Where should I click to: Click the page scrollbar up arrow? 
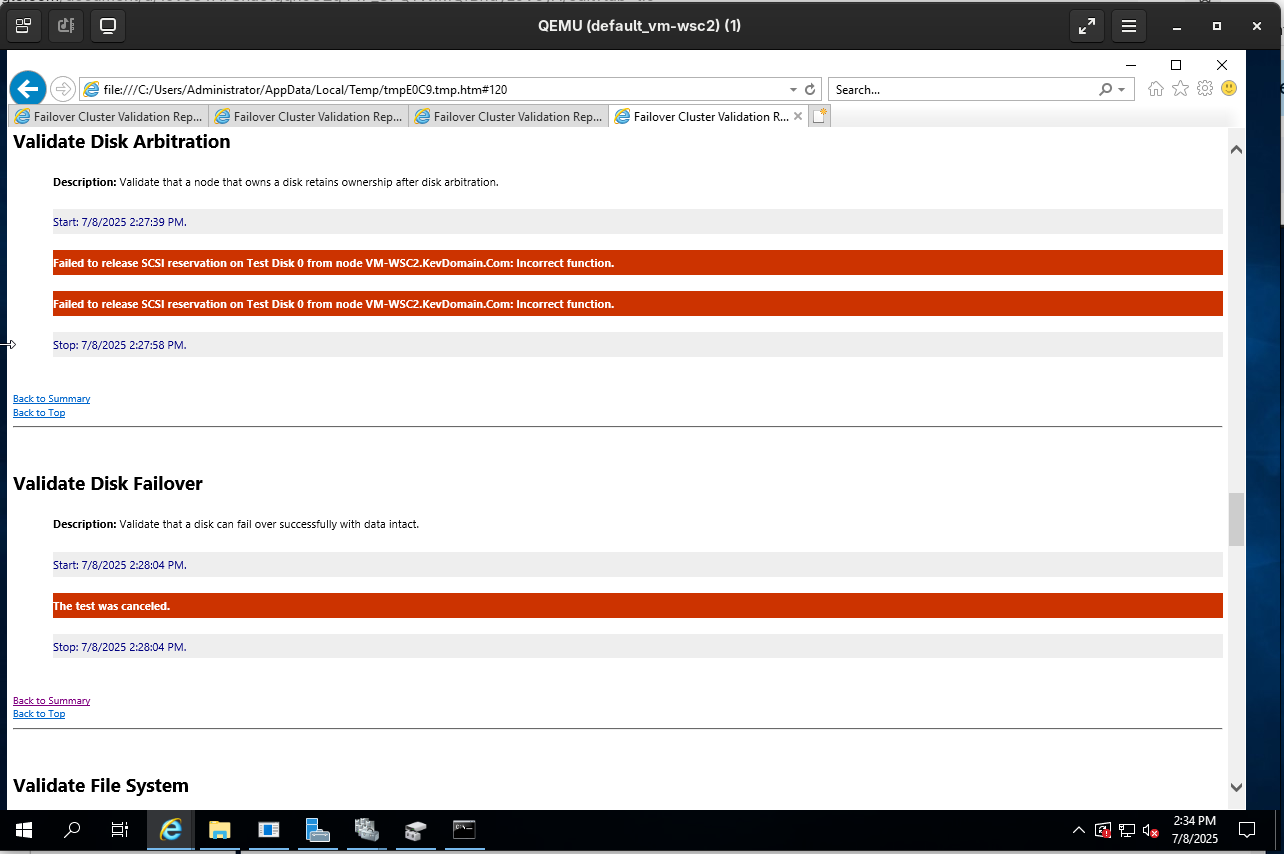pyautogui.click(x=1237, y=149)
